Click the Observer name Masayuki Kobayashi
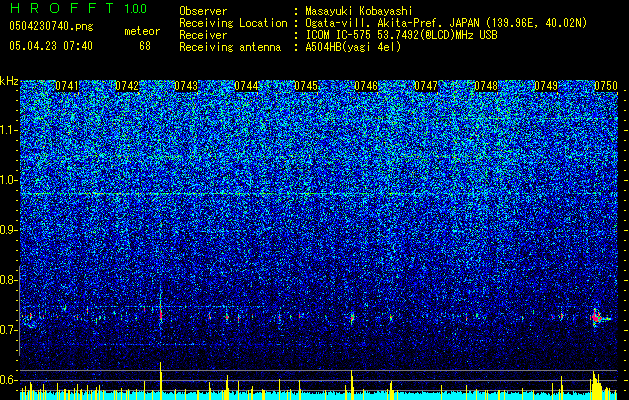This screenshot has width=629, height=400. click(359, 11)
